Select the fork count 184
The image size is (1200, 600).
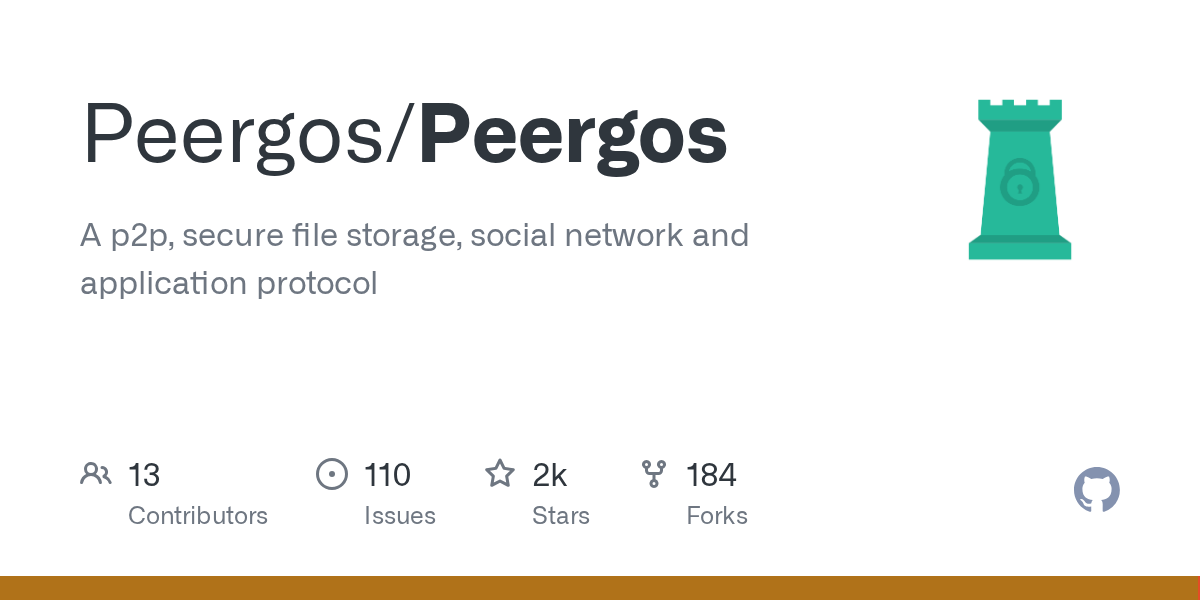click(711, 475)
